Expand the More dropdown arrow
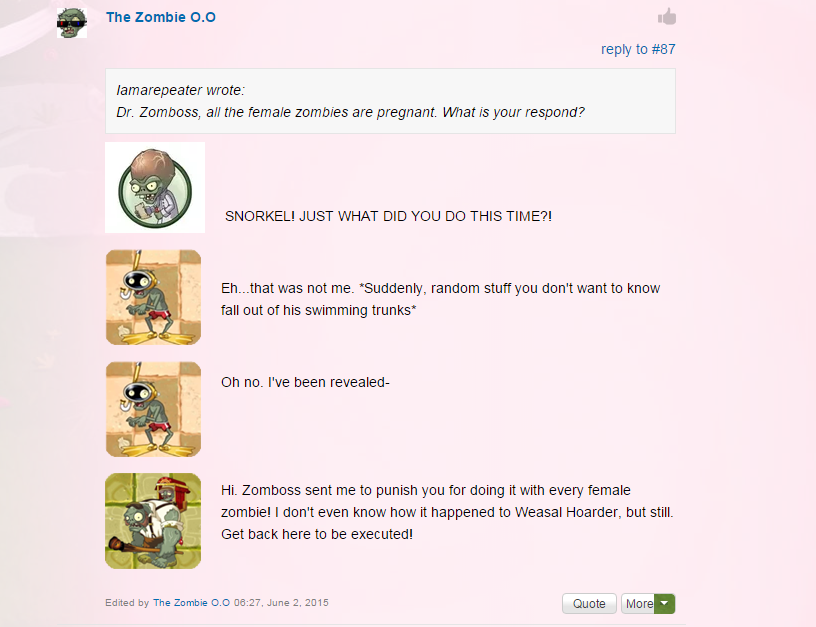This screenshot has width=816, height=627. click(665, 604)
